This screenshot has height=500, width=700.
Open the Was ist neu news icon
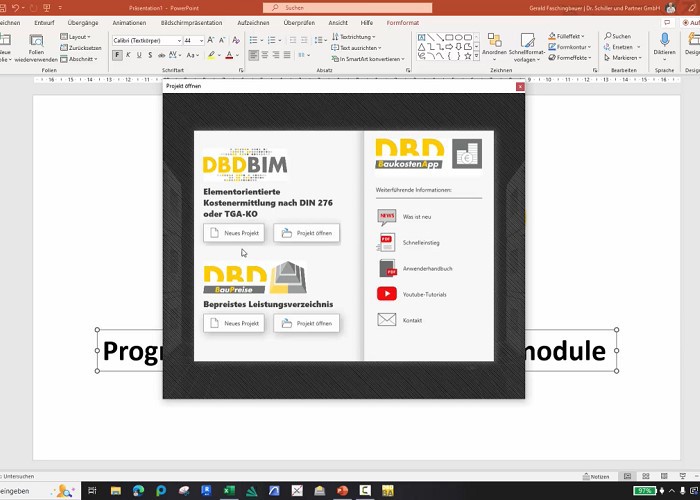387,217
